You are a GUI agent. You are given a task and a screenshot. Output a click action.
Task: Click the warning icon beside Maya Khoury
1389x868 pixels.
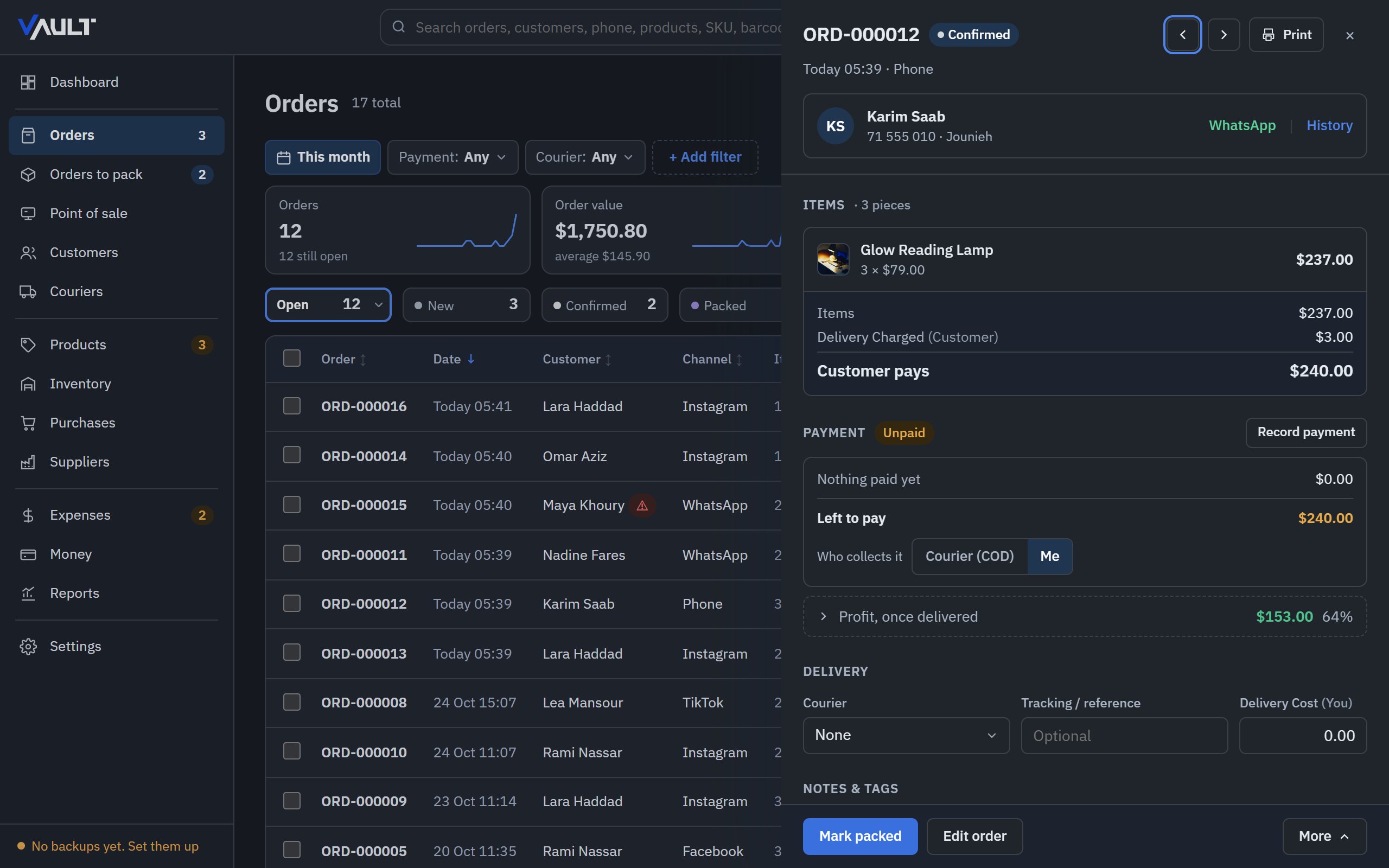(x=642, y=506)
